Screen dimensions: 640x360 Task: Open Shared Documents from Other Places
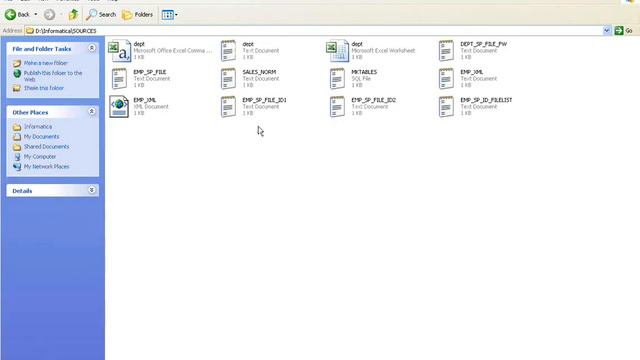point(46,147)
